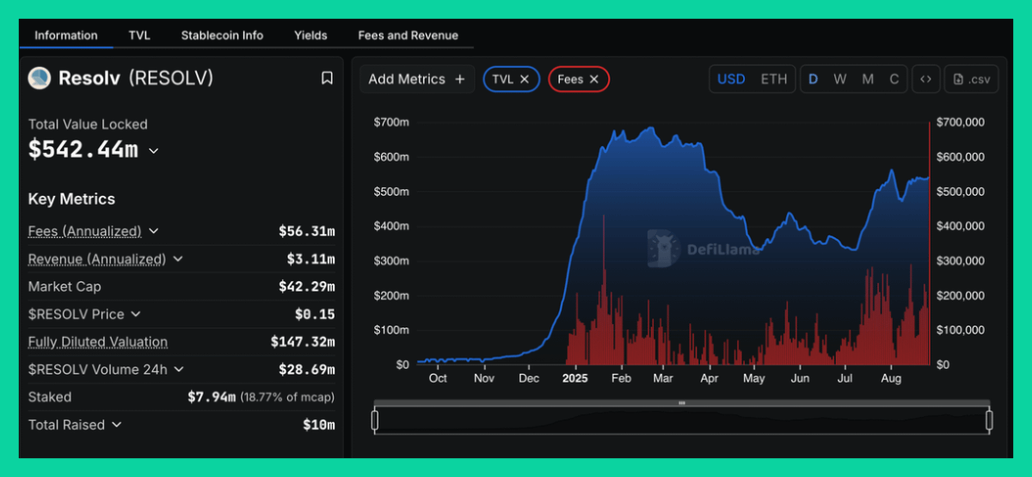The image size is (1032, 477).
Task: Select monthly (M) interval
Action: (867, 79)
